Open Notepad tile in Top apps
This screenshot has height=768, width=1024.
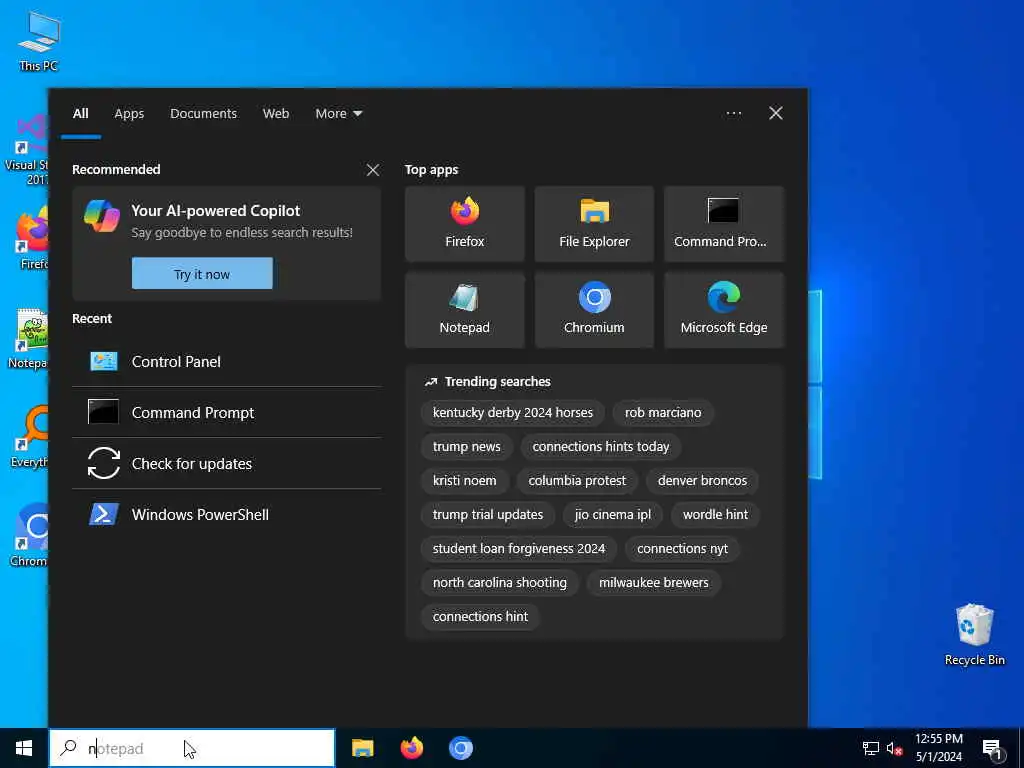[x=464, y=310]
